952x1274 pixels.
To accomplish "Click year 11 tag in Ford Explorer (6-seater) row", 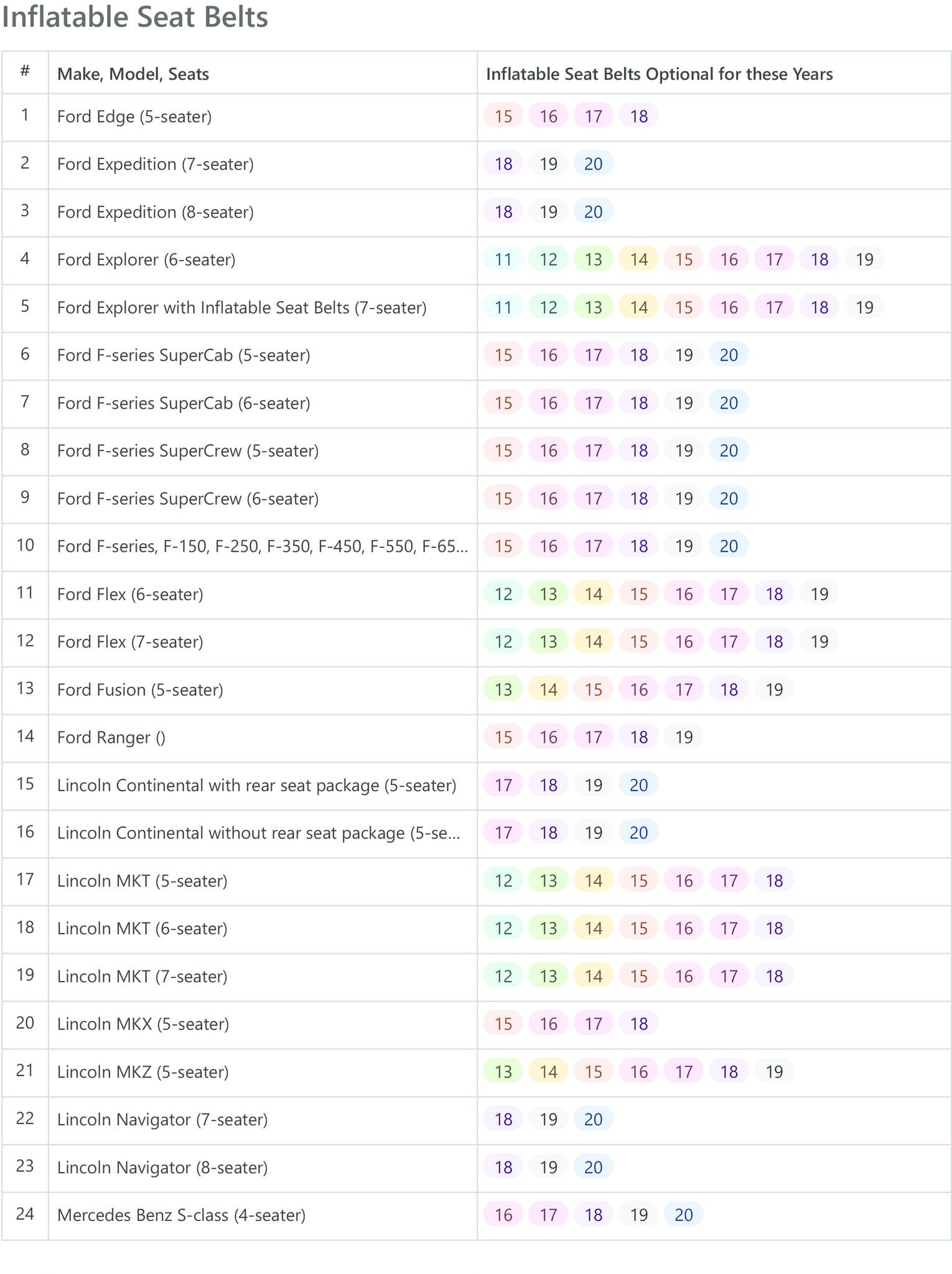I will coord(503,259).
